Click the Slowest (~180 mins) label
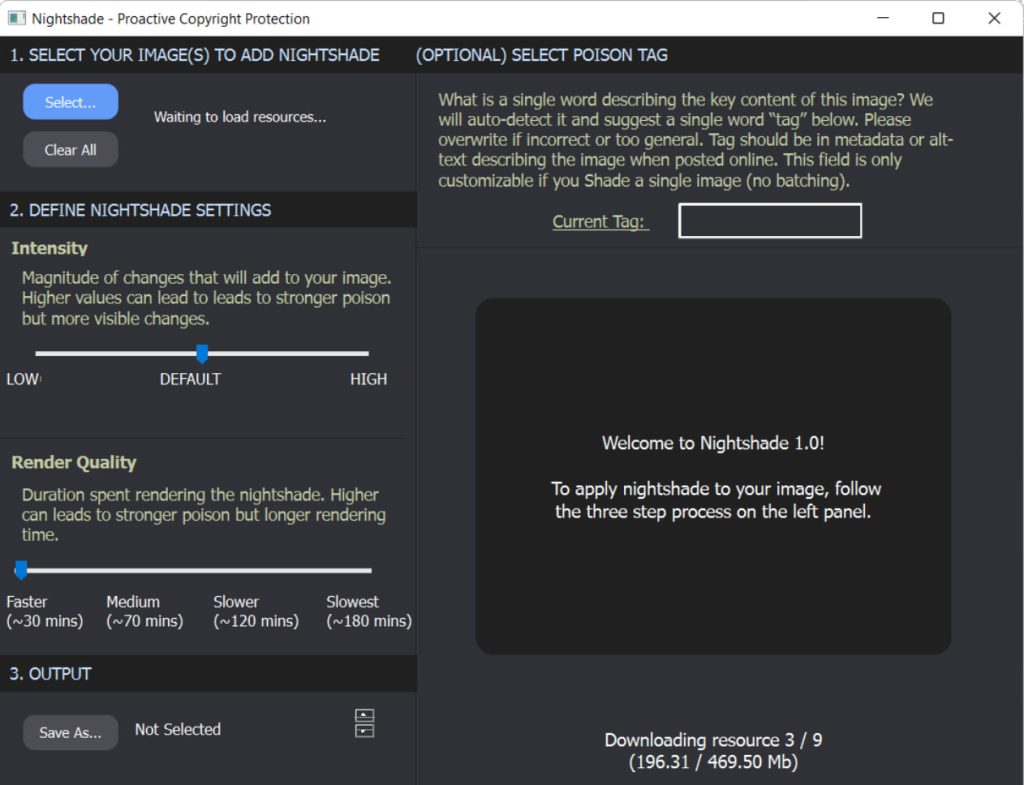This screenshot has height=785, width=1024. tap(369, 611)
